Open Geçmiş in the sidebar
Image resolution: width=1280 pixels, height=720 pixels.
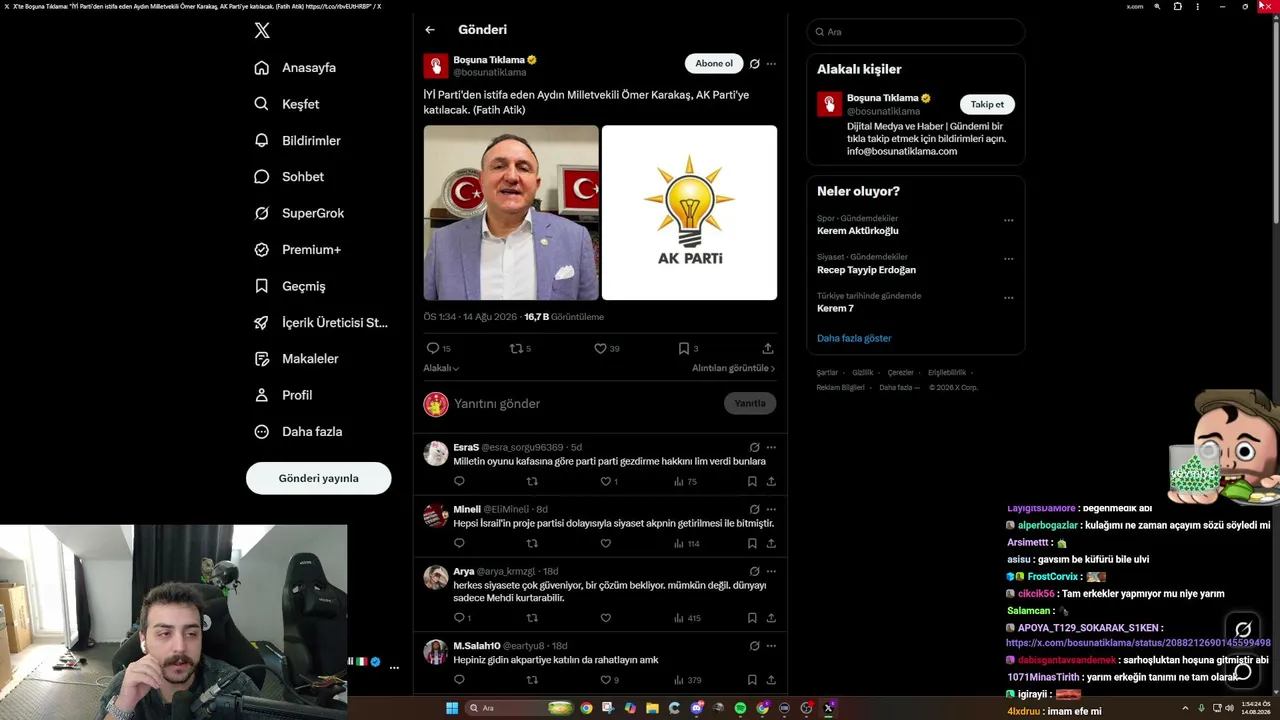click(290, 286)
